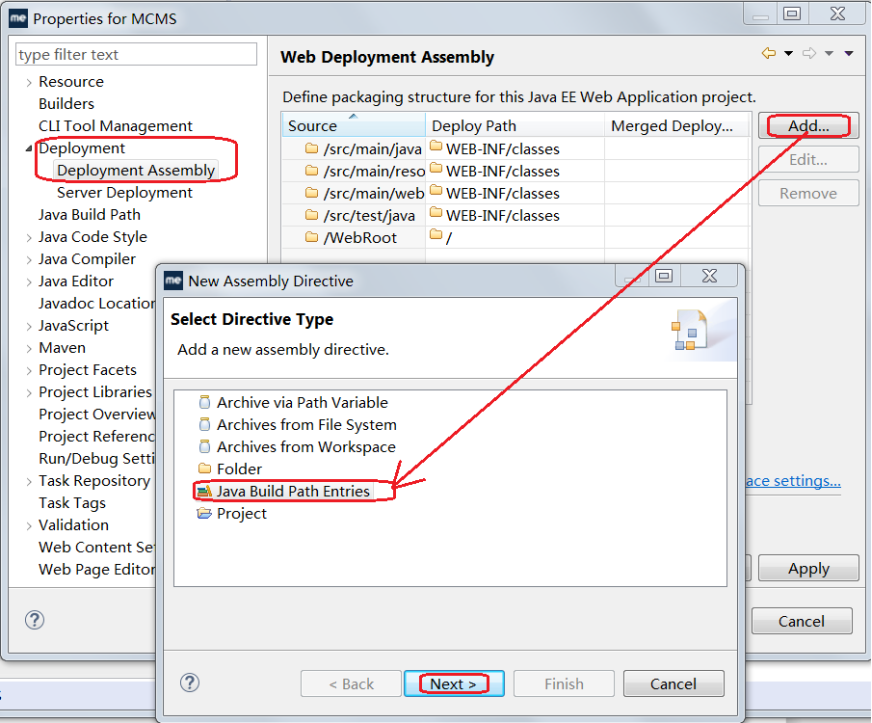
Task: Click folder icon of /src/test/java source
Action: point(311,215)
